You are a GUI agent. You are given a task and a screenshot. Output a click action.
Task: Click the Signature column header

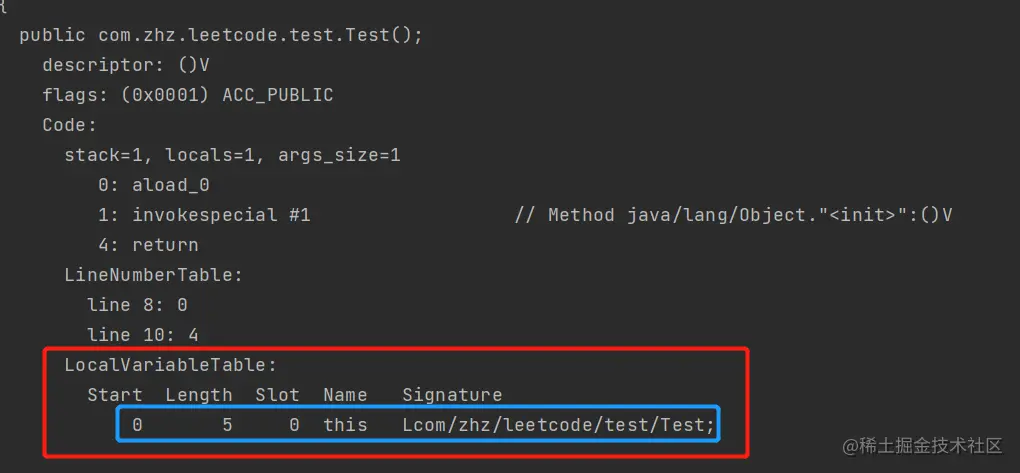point(452,395)
